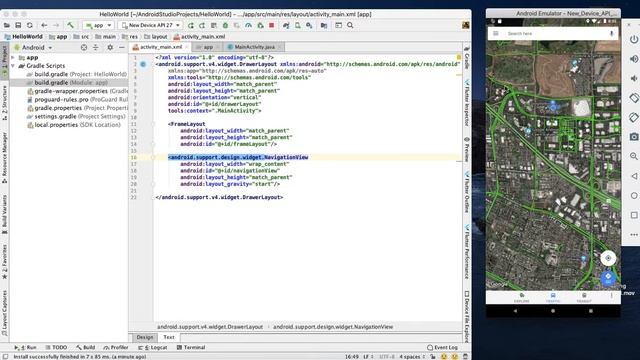Click android.support.v4.widget.DrawerLayout breadcrumb
Screen dimensions: 640x360
[x=210, y=327]
